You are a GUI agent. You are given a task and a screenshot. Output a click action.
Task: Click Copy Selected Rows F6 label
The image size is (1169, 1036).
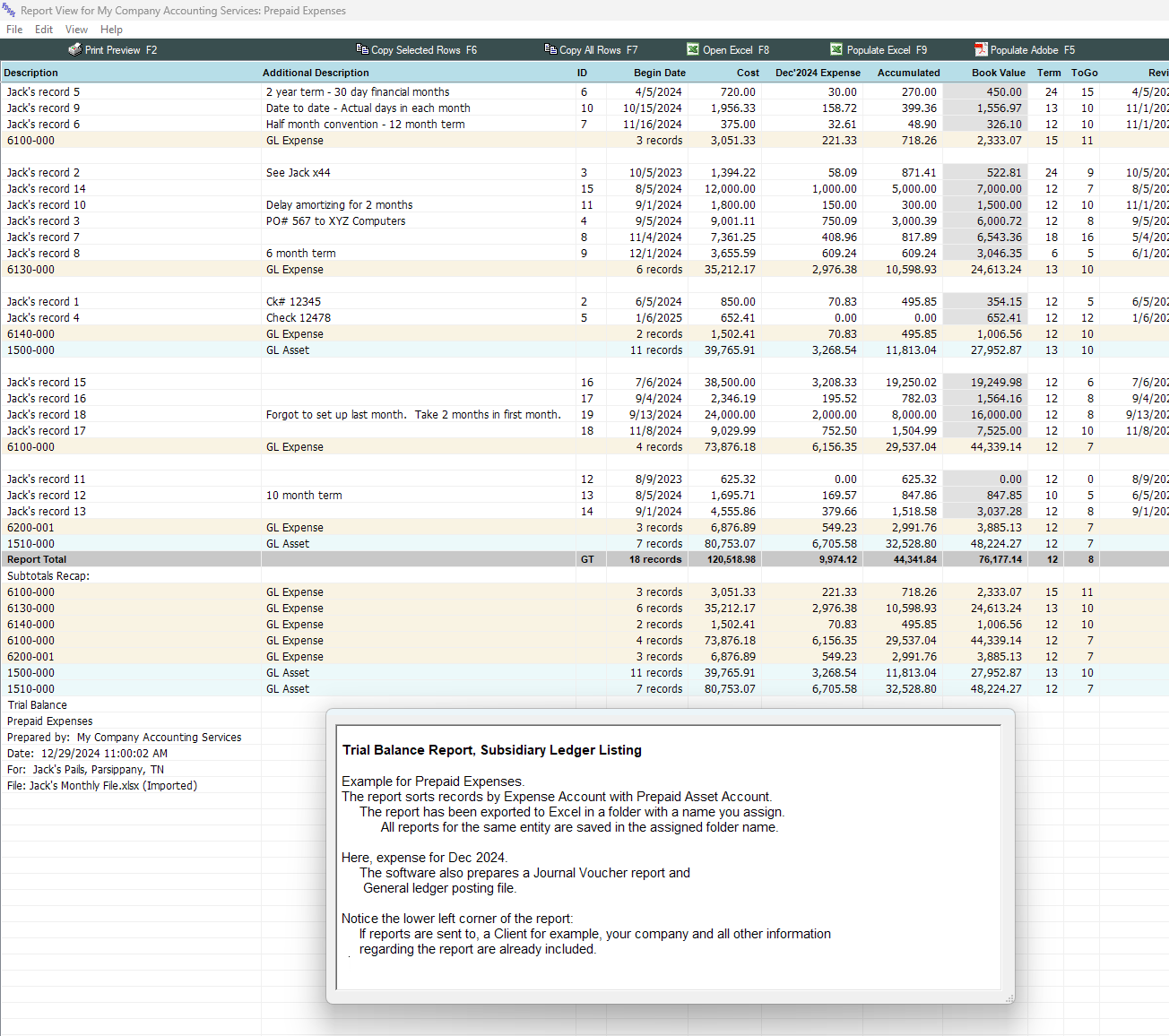424,50
